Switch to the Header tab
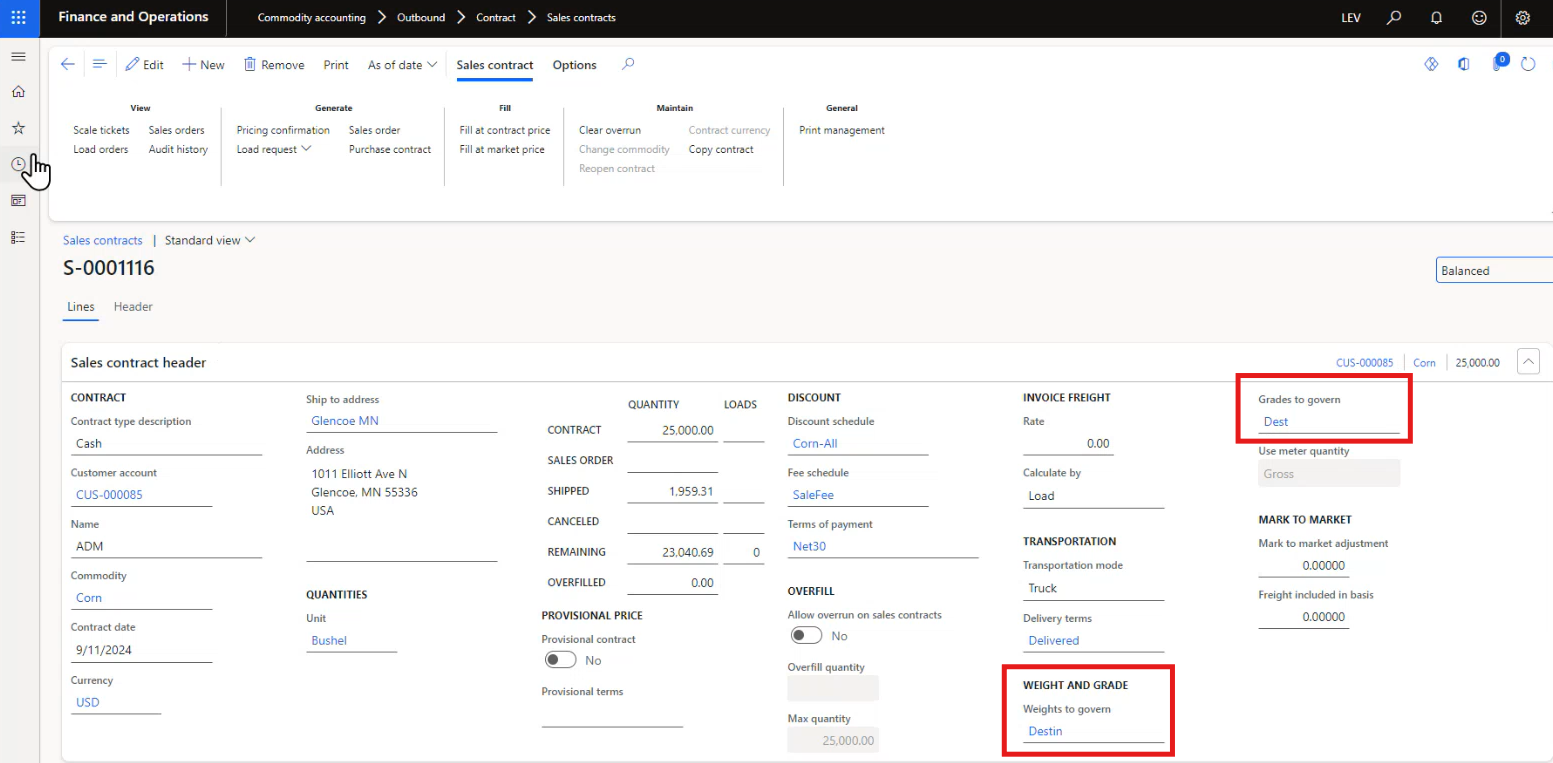 133,307
